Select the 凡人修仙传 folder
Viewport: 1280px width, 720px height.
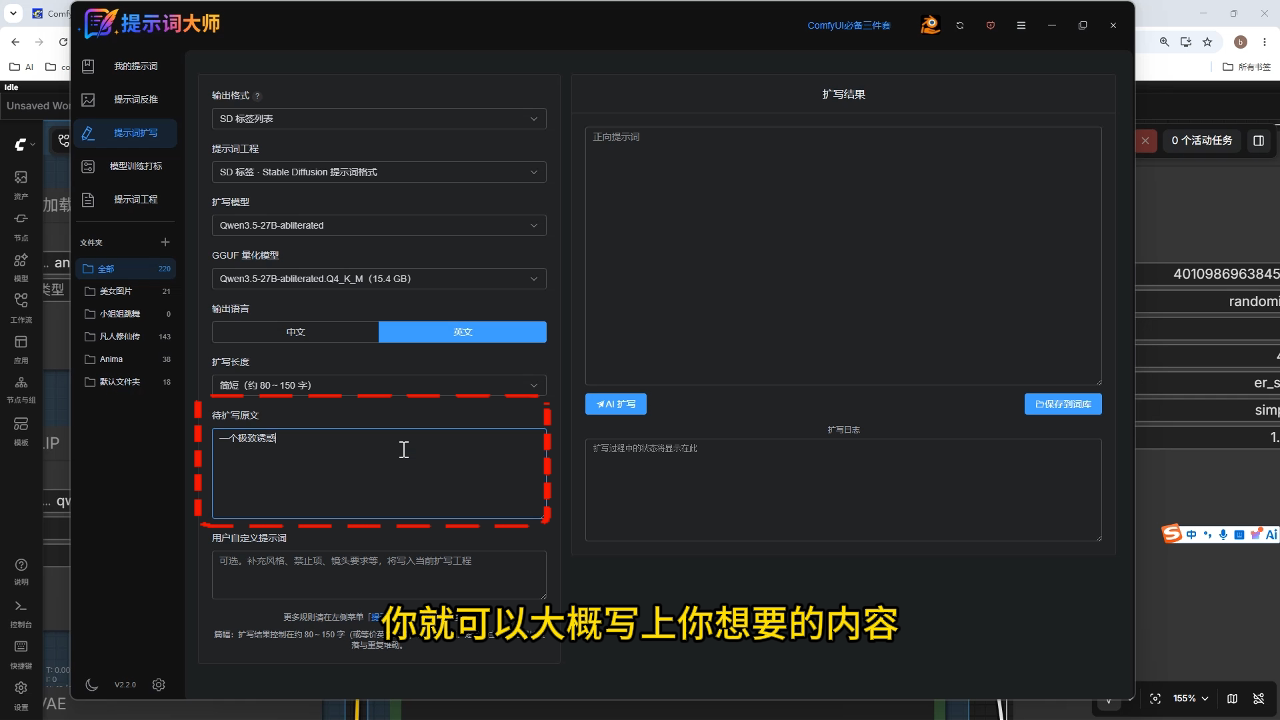(125, 336)
